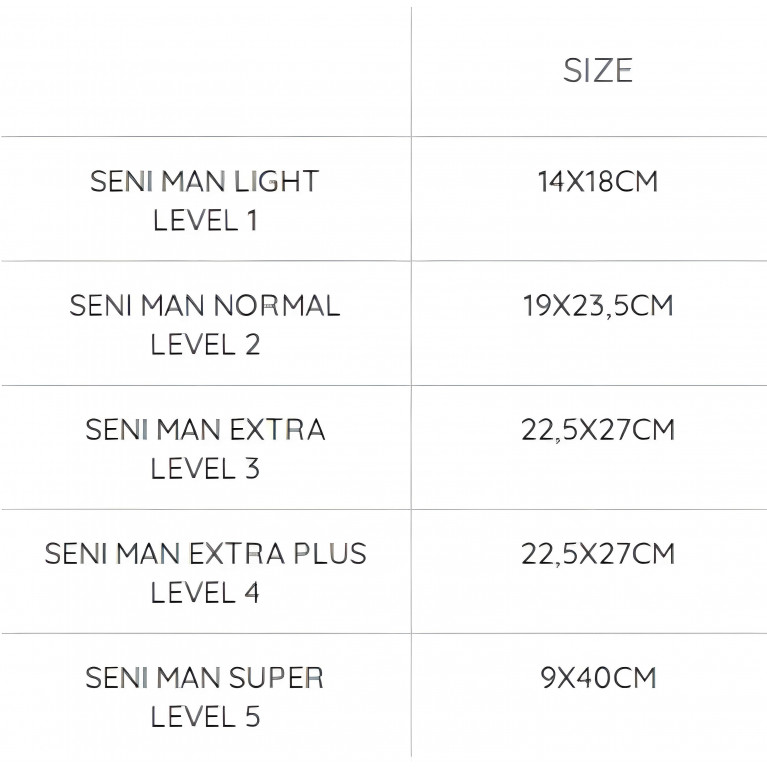Select the SENI MAN EXTRA Level 3 name
Viewport: 767px width, 767px height.
click(205, 429)
